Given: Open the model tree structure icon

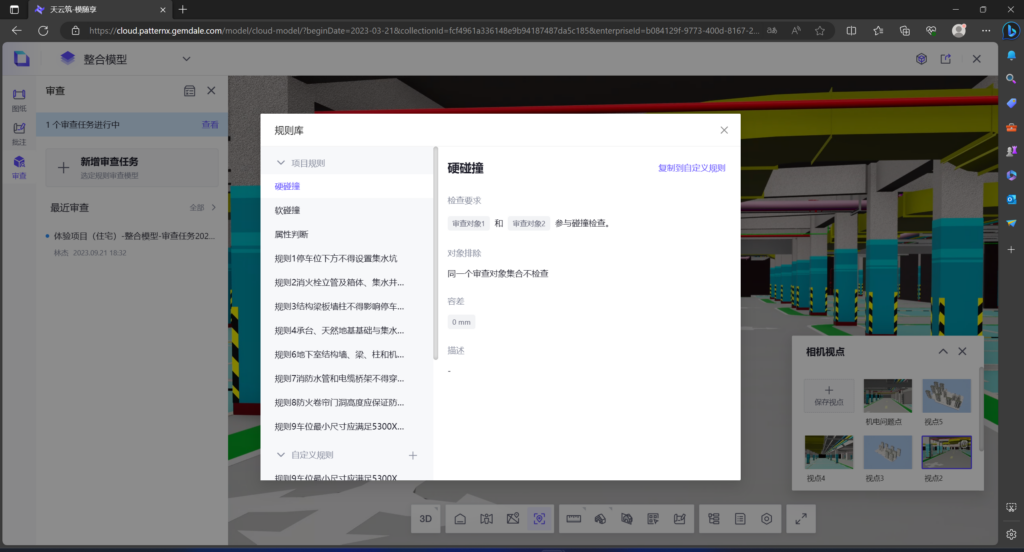Looking at the screenshot, I should (x=714, y=519).
